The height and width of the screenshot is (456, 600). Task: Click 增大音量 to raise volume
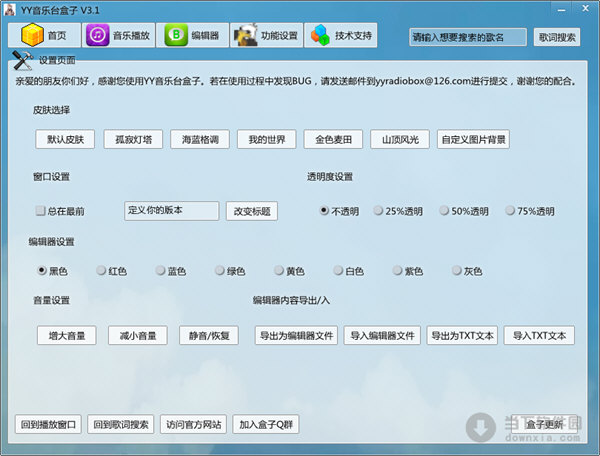pos(67,335)
